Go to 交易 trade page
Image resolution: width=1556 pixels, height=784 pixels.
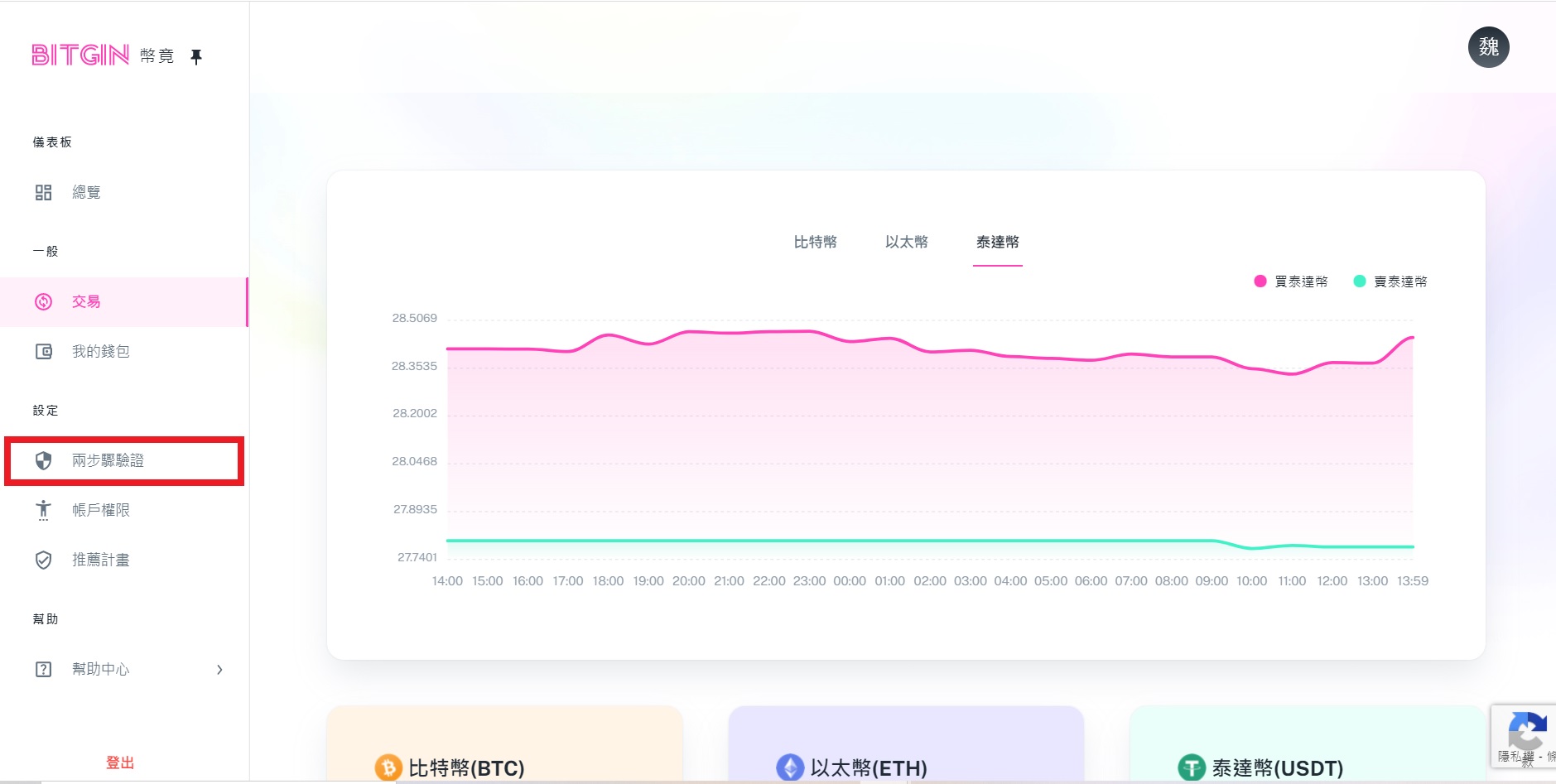pos(124,301)
